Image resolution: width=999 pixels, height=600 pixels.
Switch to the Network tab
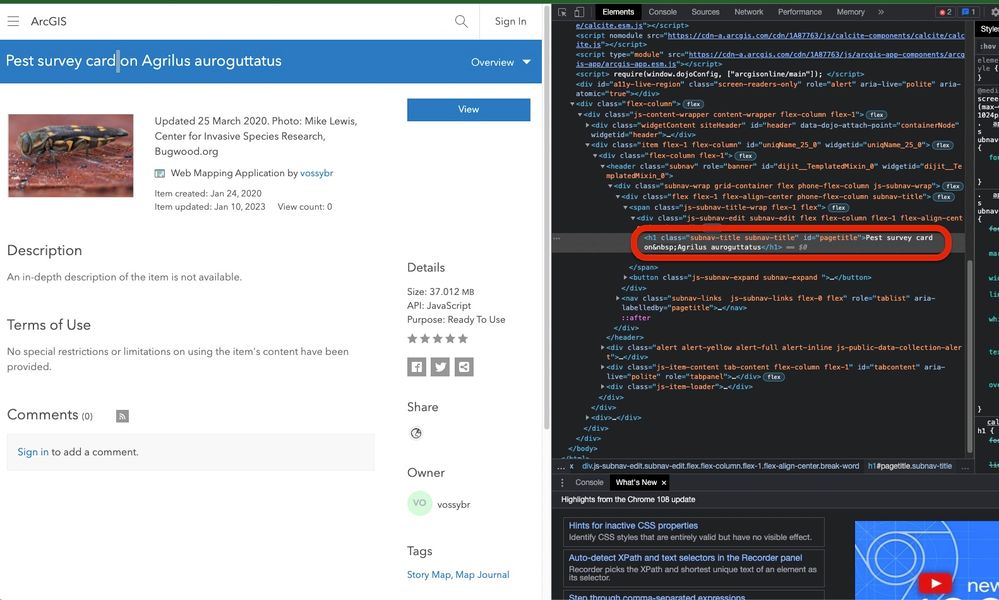pyautogui.click(x=748, y=12)
